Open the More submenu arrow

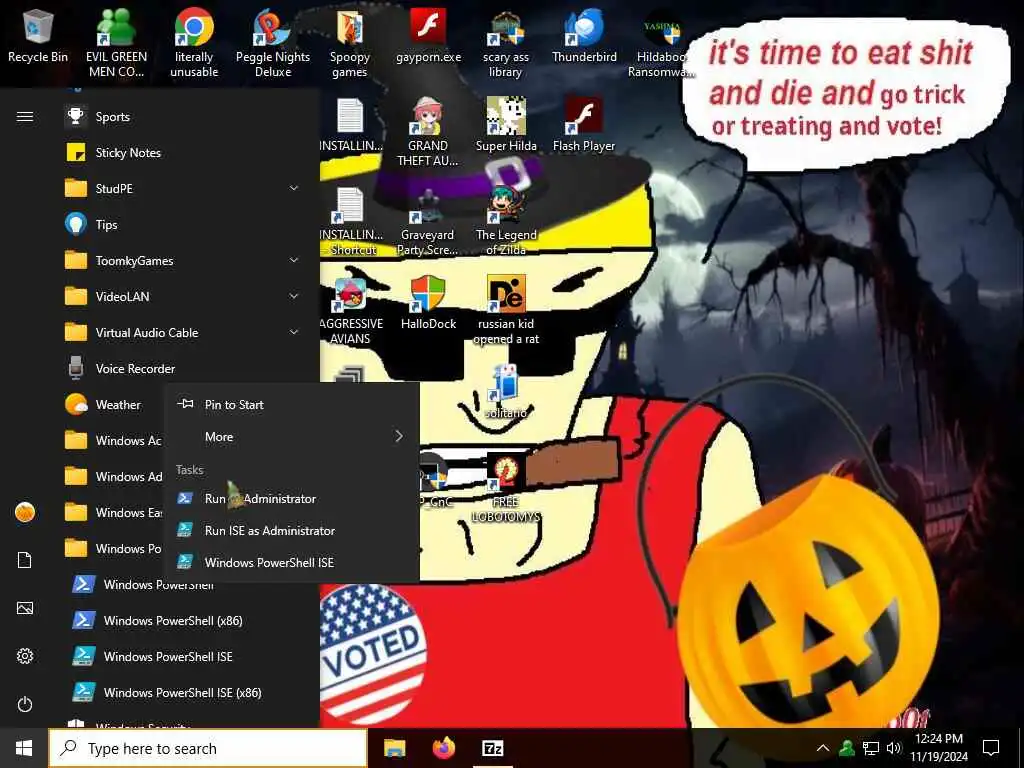[399, 436]
